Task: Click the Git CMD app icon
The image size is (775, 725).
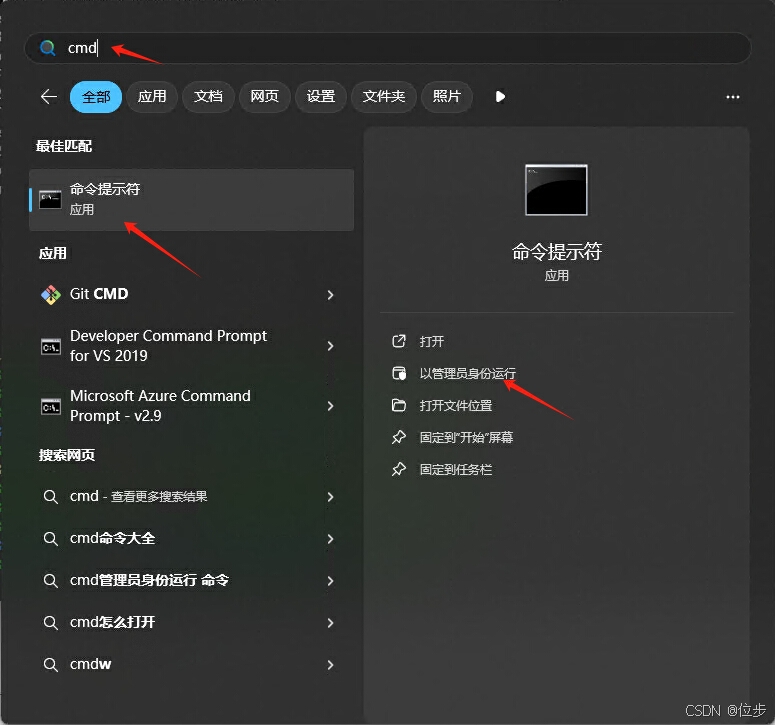Action: click(x=51, y=295)
